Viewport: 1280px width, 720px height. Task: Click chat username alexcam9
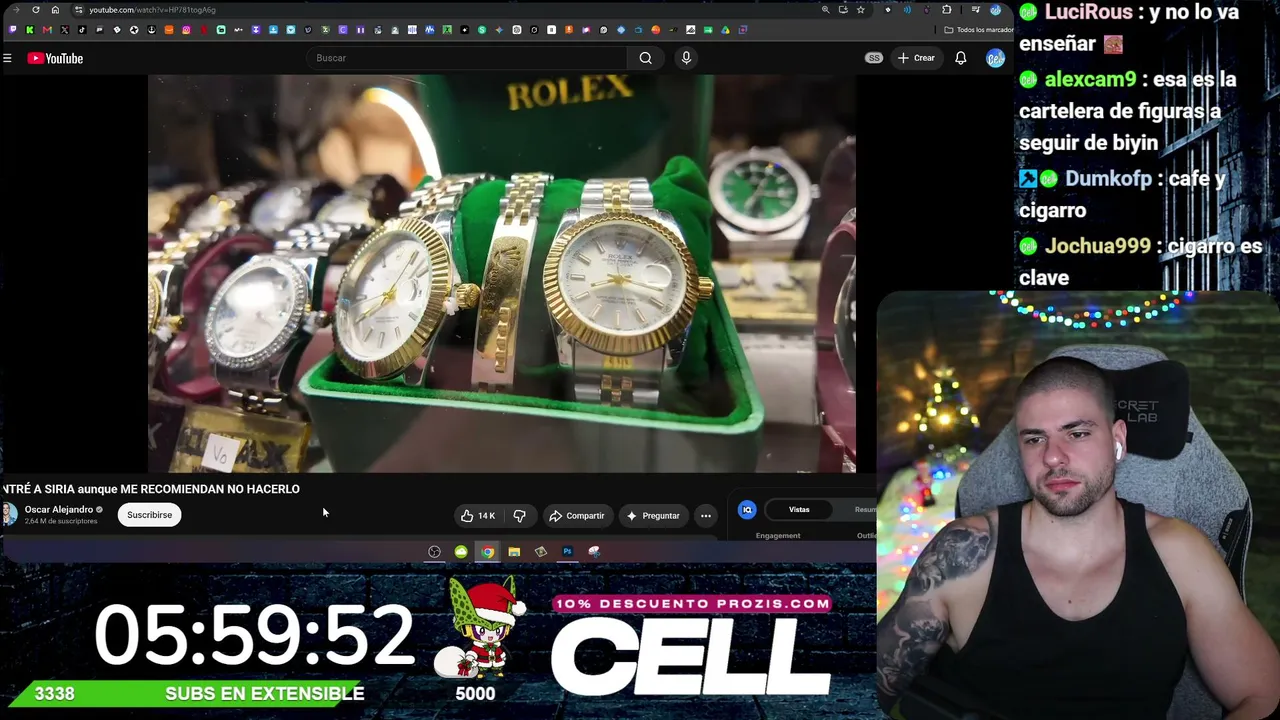click(1090, 80)
